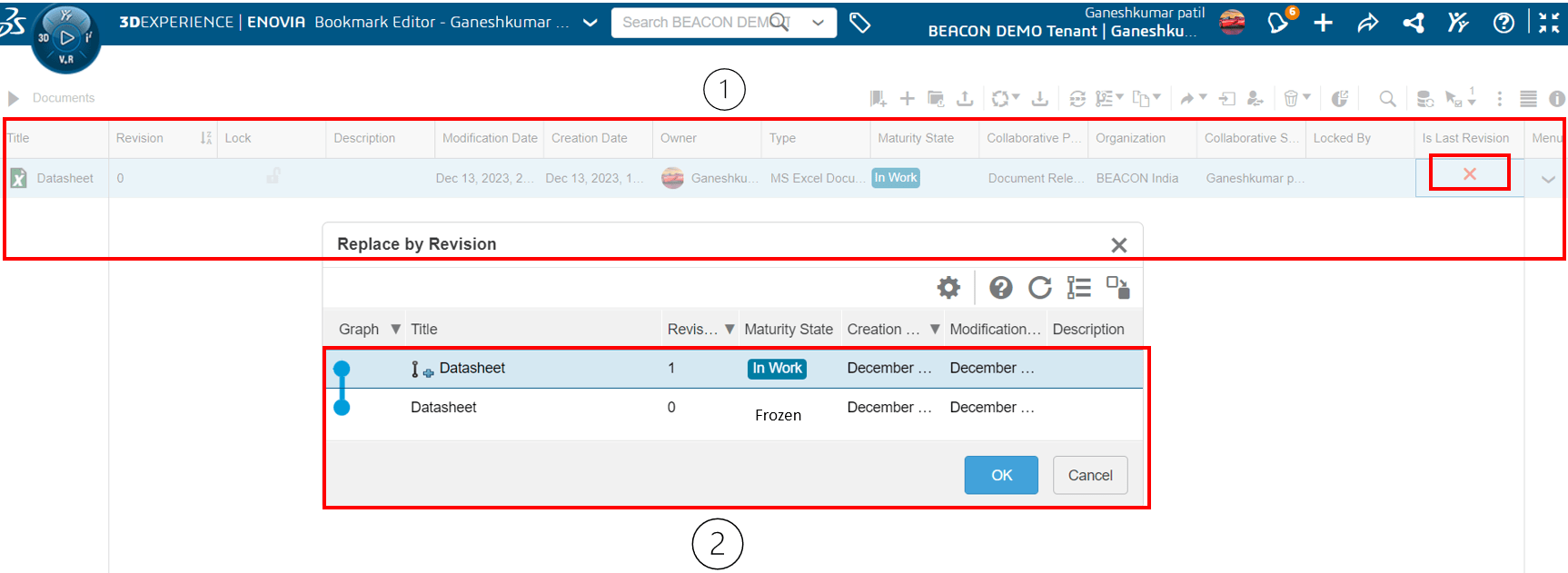Open the Graph column filter arrow

click(395, 329)
